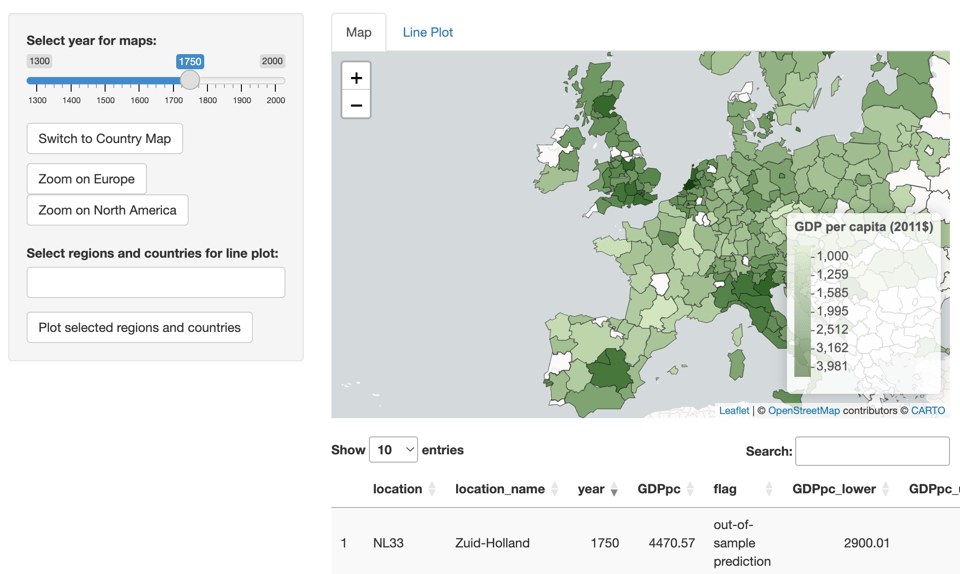This screenshot has height=574, width=960.
Task: Sort table by GDPpc_lower column arrows
Action: click(885, 489)
